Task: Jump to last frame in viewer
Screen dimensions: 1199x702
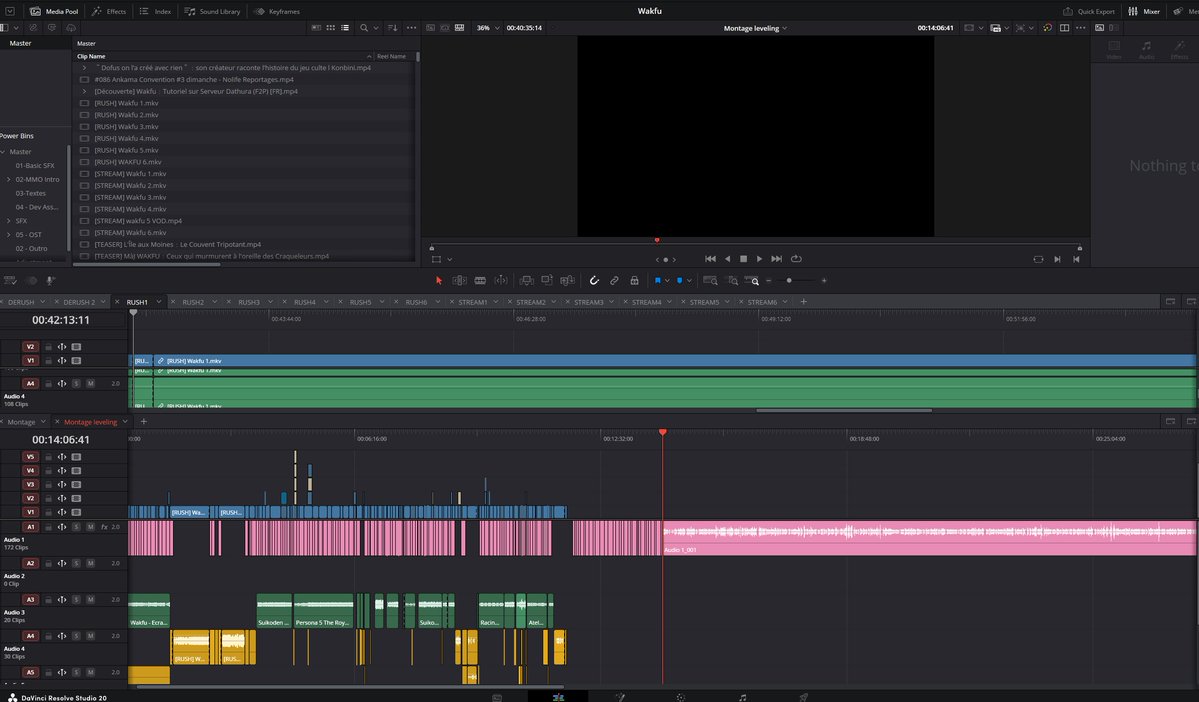Action: 777,259
